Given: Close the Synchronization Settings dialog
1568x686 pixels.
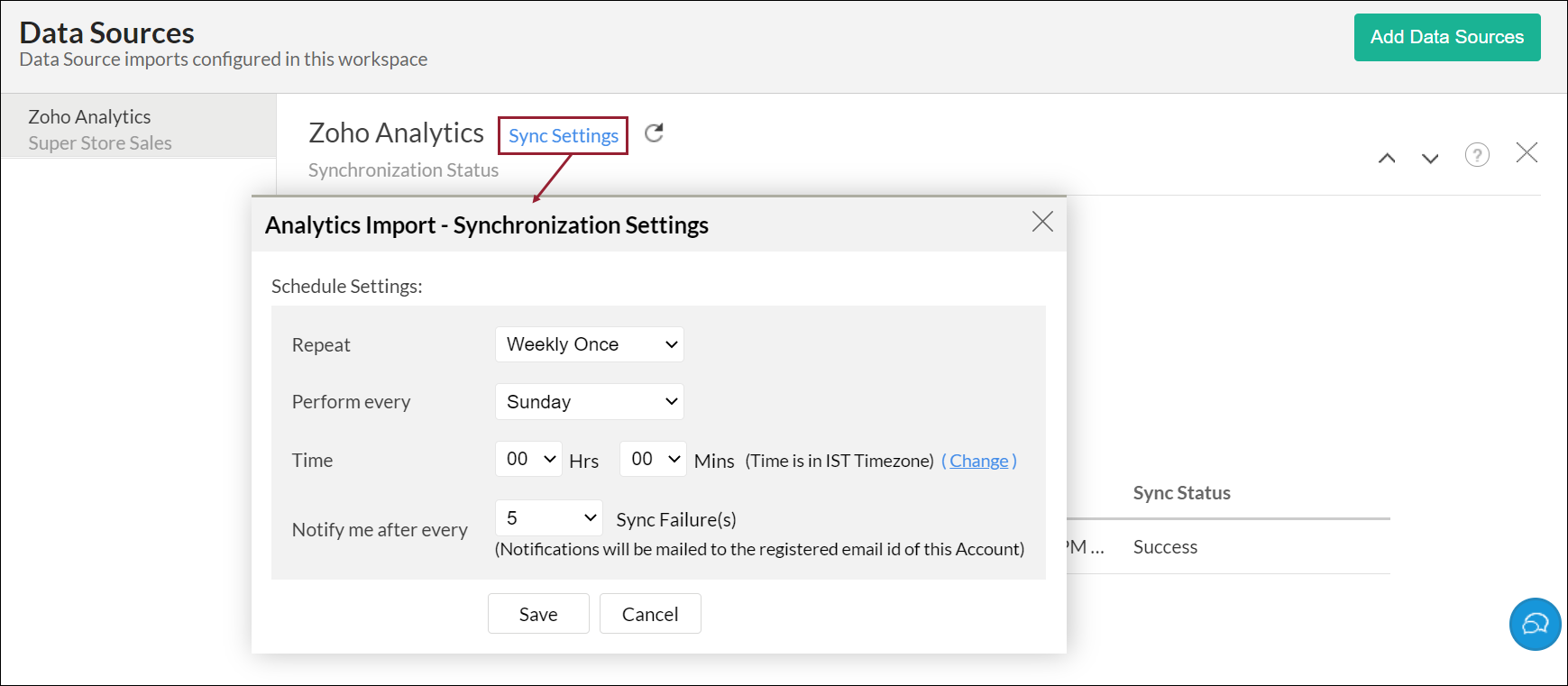Looking at the screenshot, I should point(1042,222).
